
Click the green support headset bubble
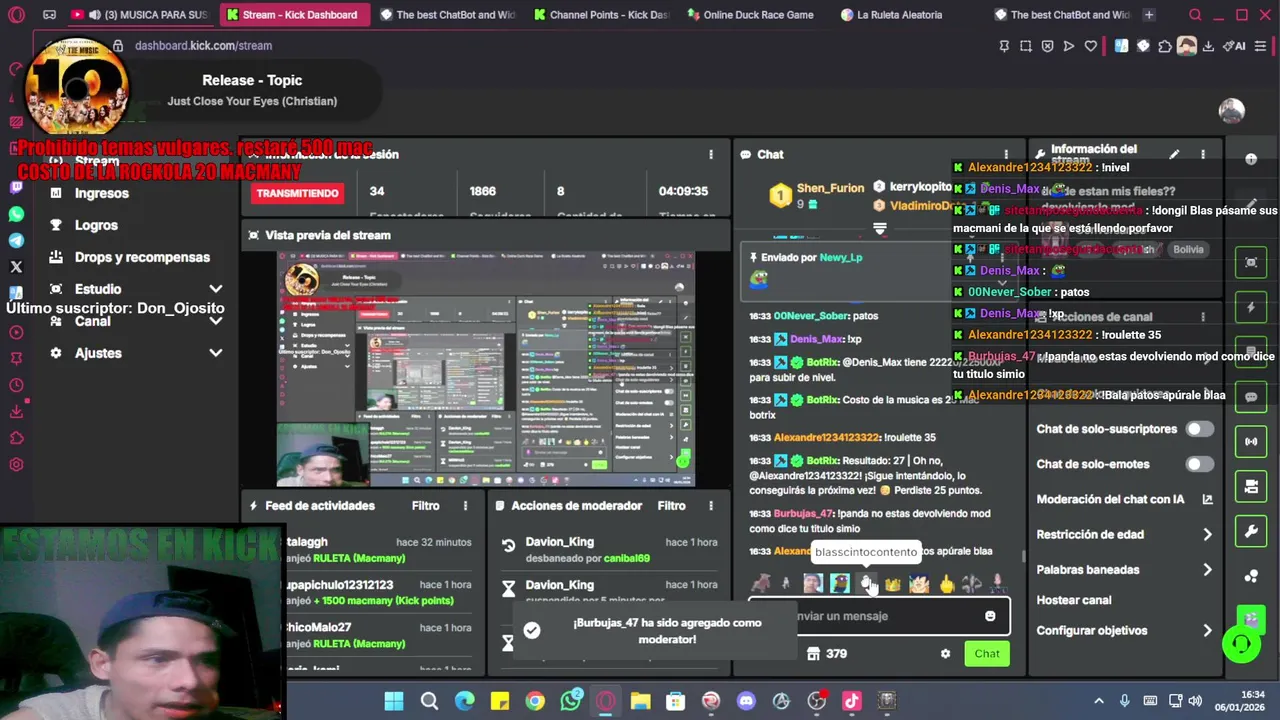pos(1242,644)
